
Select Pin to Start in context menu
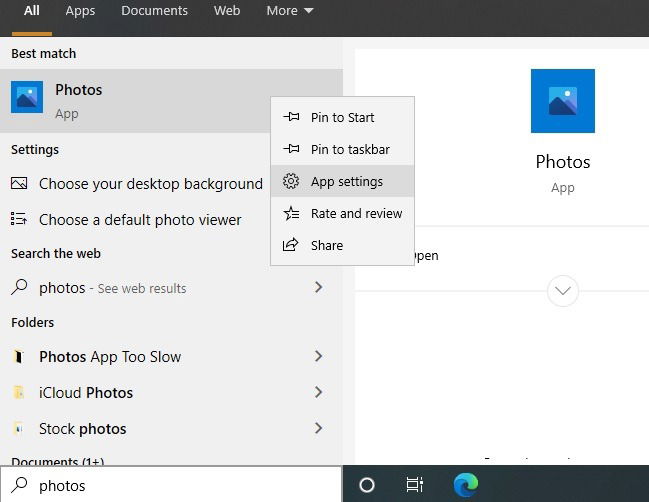[x=342, y=118]
